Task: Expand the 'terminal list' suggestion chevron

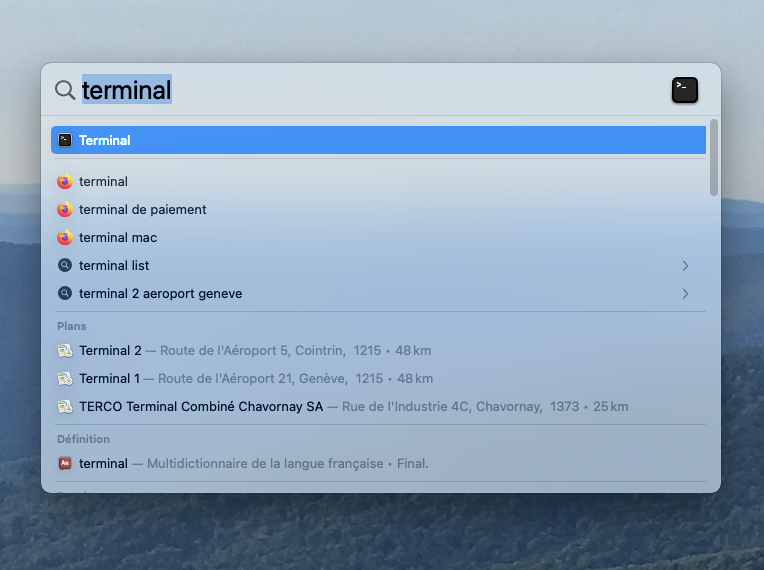Action: 685,266
